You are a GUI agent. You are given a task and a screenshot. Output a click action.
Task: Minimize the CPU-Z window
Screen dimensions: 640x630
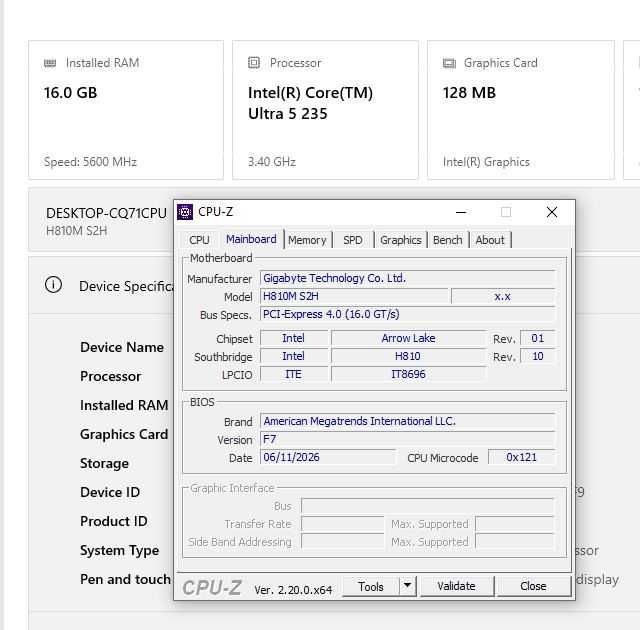coord(461,212)
